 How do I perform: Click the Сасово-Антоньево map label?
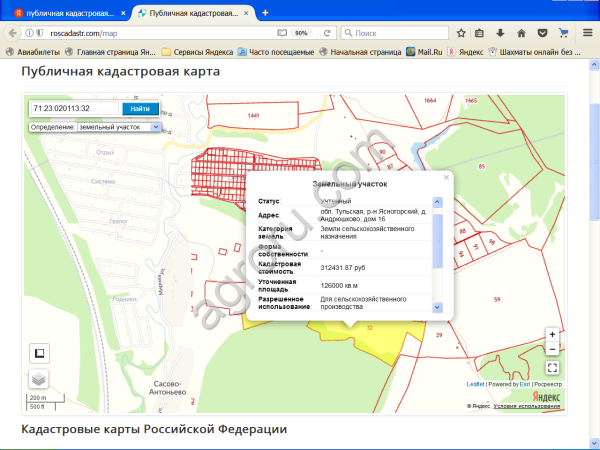(168, 388)
